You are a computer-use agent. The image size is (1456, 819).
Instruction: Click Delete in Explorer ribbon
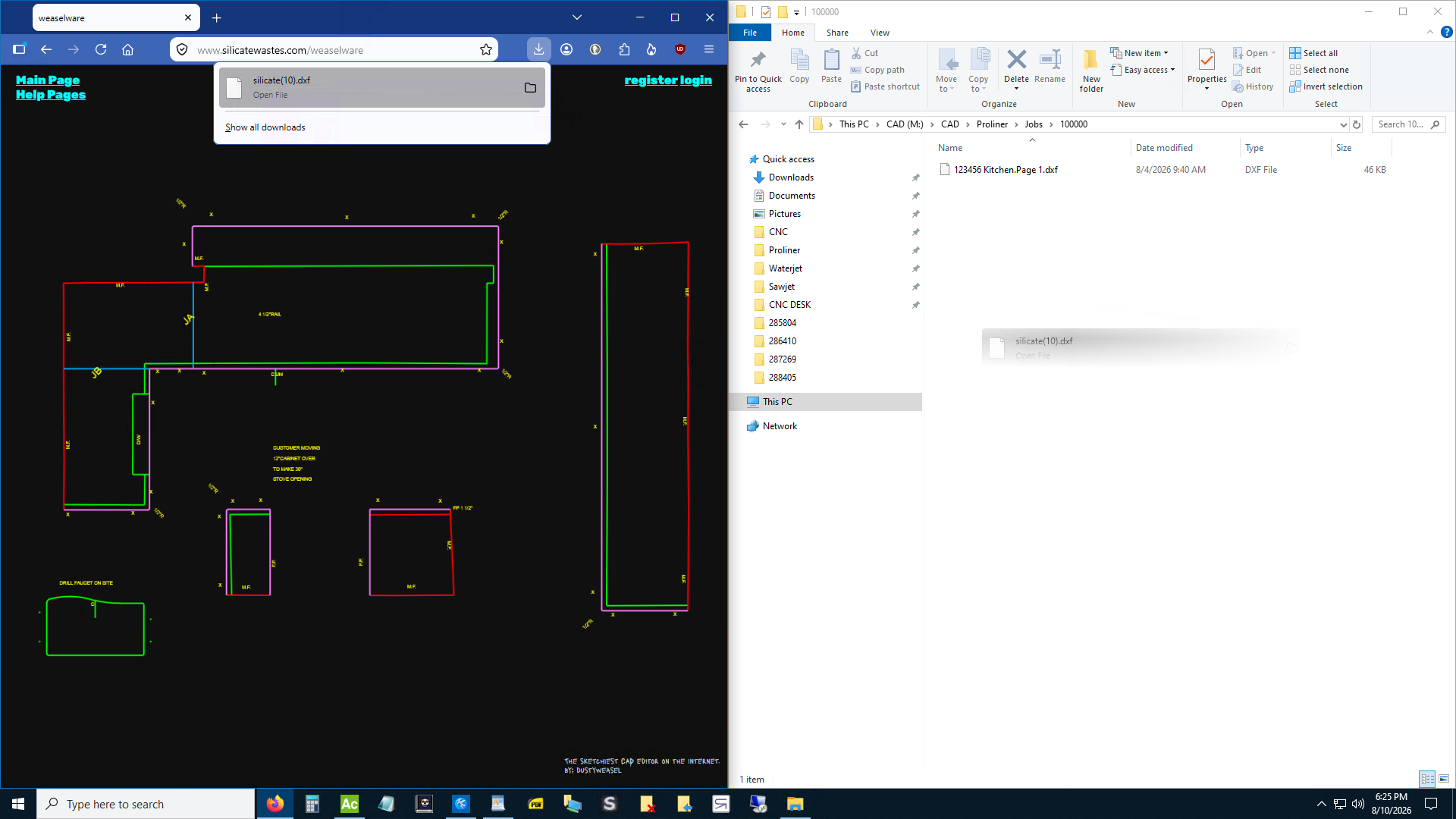tap(1016, 70)
